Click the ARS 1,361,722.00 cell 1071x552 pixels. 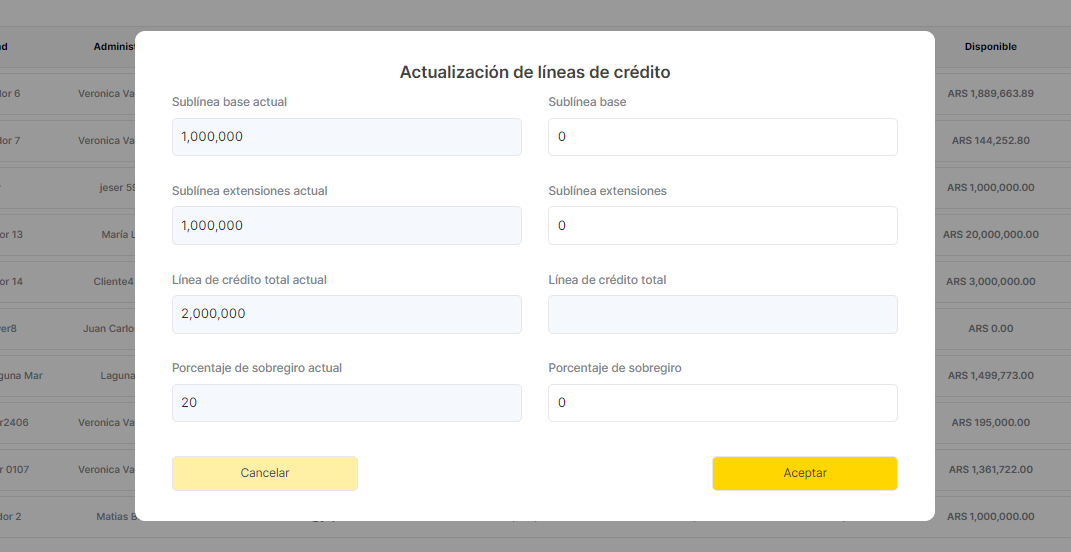[x=990, y=469]
